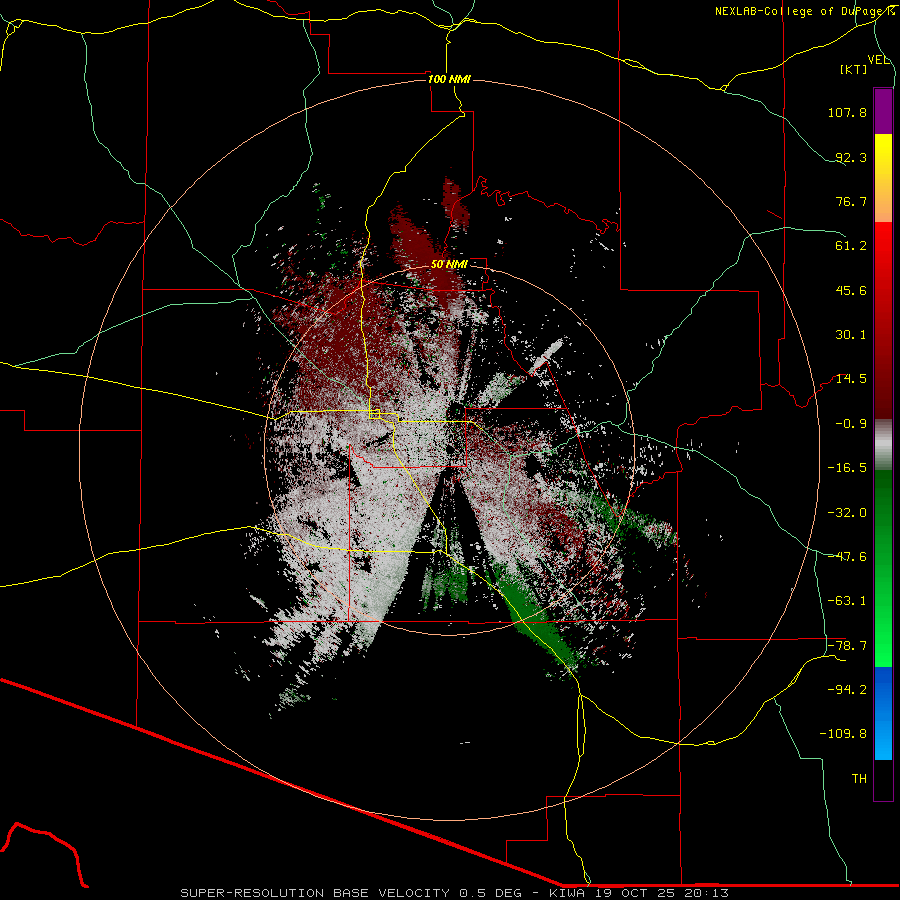This screenshot has width=900, height=900.
Task: Click the -63.1 velocity scale value
Action: click(x=847, y=601)
